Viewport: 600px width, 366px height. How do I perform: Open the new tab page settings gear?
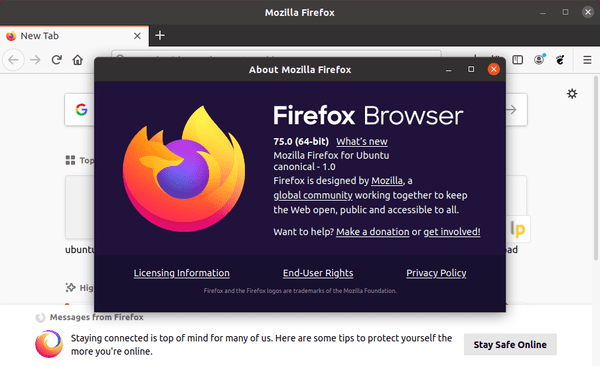pyautogui.click(x=572, y=94)
